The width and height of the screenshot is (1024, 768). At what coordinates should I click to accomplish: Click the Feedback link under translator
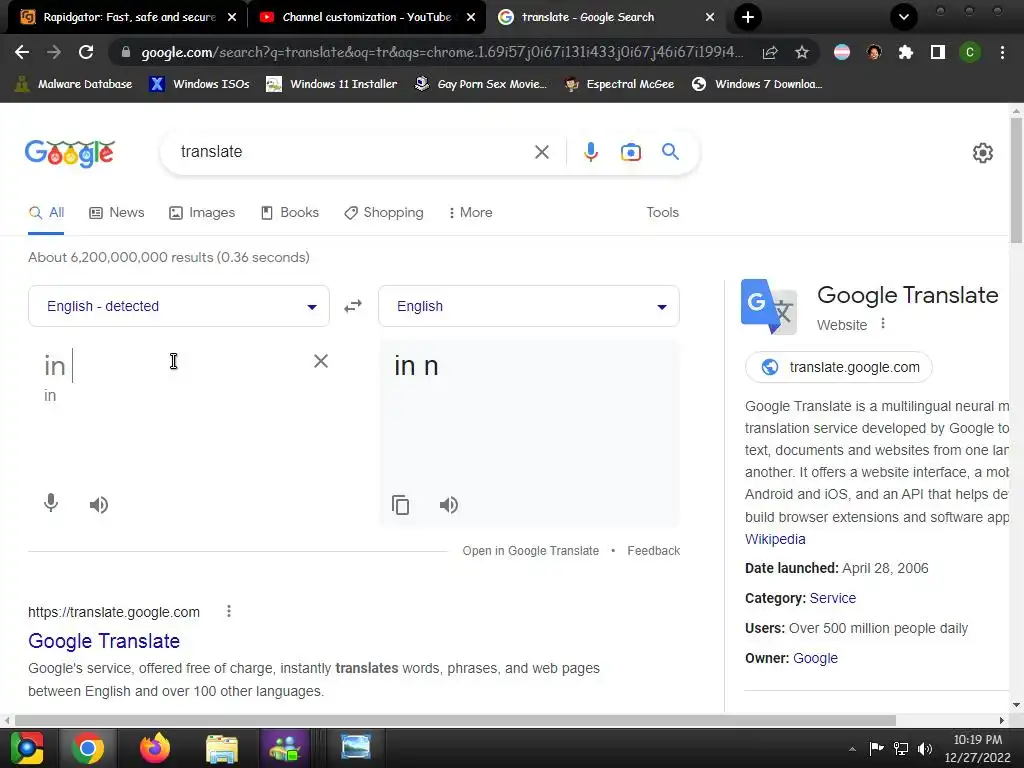pyautogui.click(x=653, y=551)
